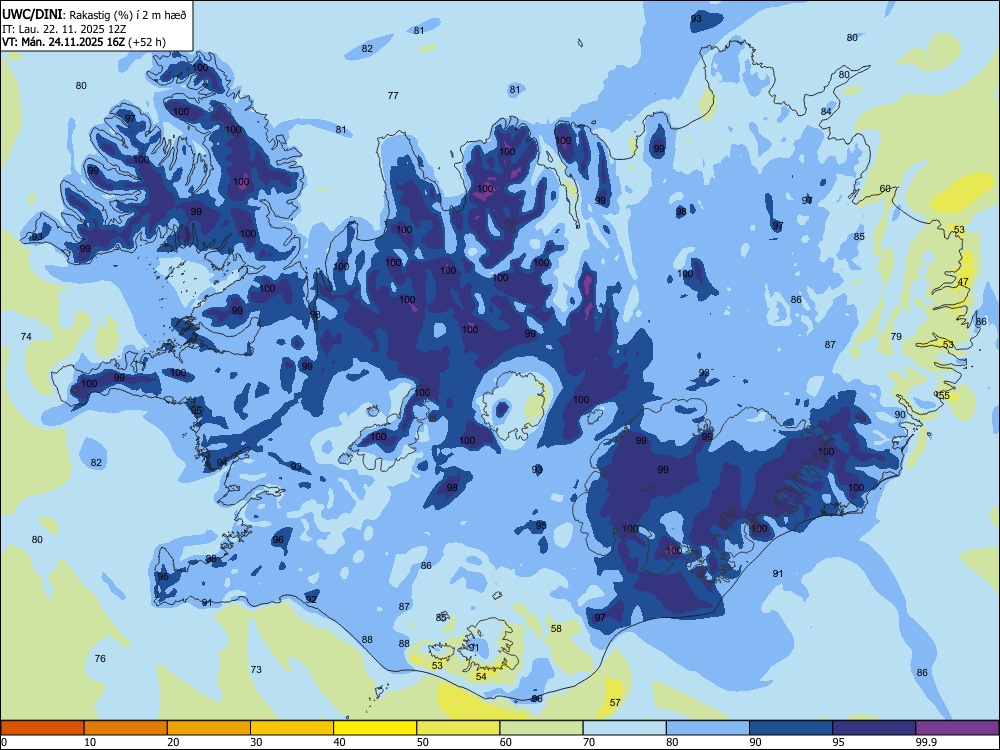Screen dimensions: 1000x750
Task: Click the 76 humidity value on the map
Action: [100, 658]
